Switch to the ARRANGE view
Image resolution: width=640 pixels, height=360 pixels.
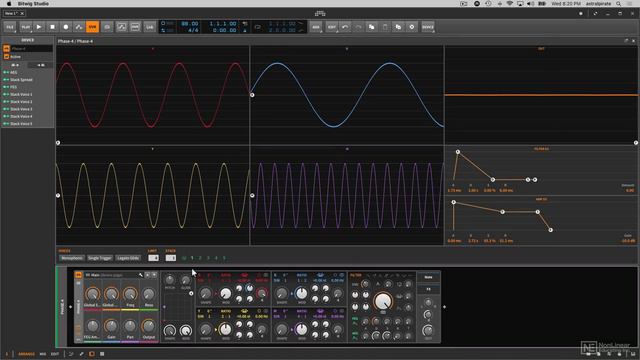coord(27,354)
